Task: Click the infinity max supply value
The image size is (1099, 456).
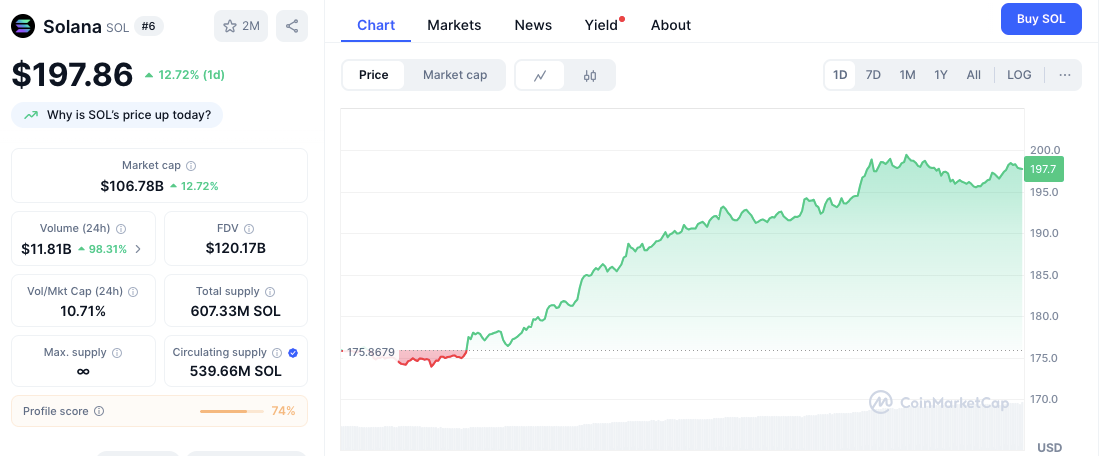Action: click(83, 372)
